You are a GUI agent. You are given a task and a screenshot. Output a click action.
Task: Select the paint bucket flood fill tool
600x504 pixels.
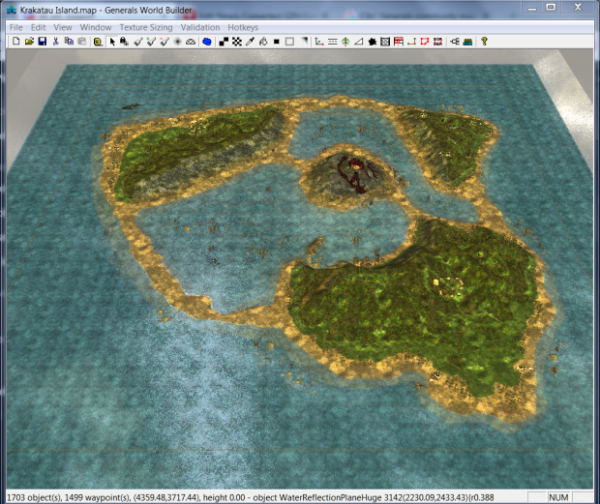coord(263,41)
